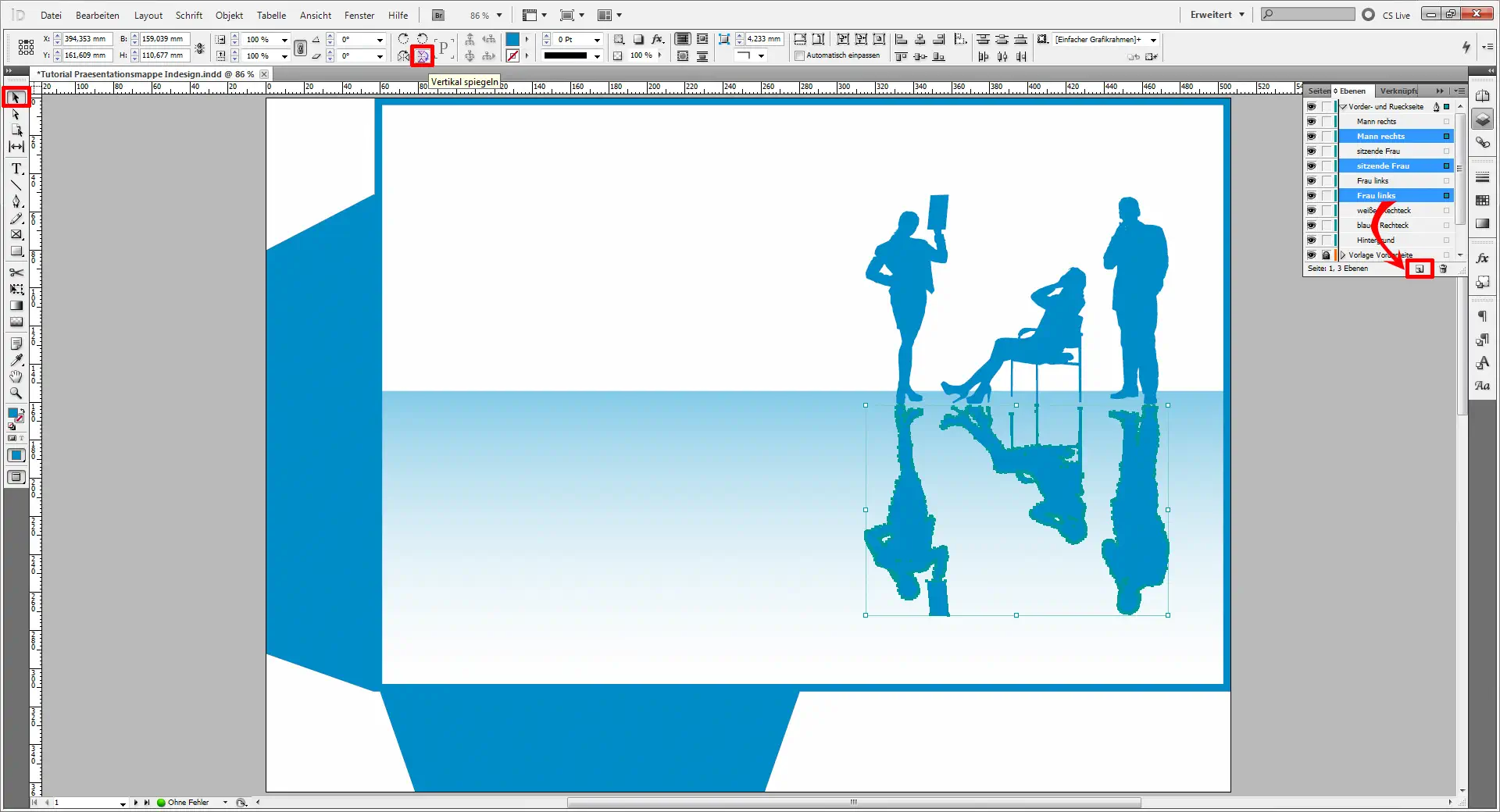The image size is (1500, 812).
Task: Click the Vertikal spiegeln flip icon
Action: [422, 55]
